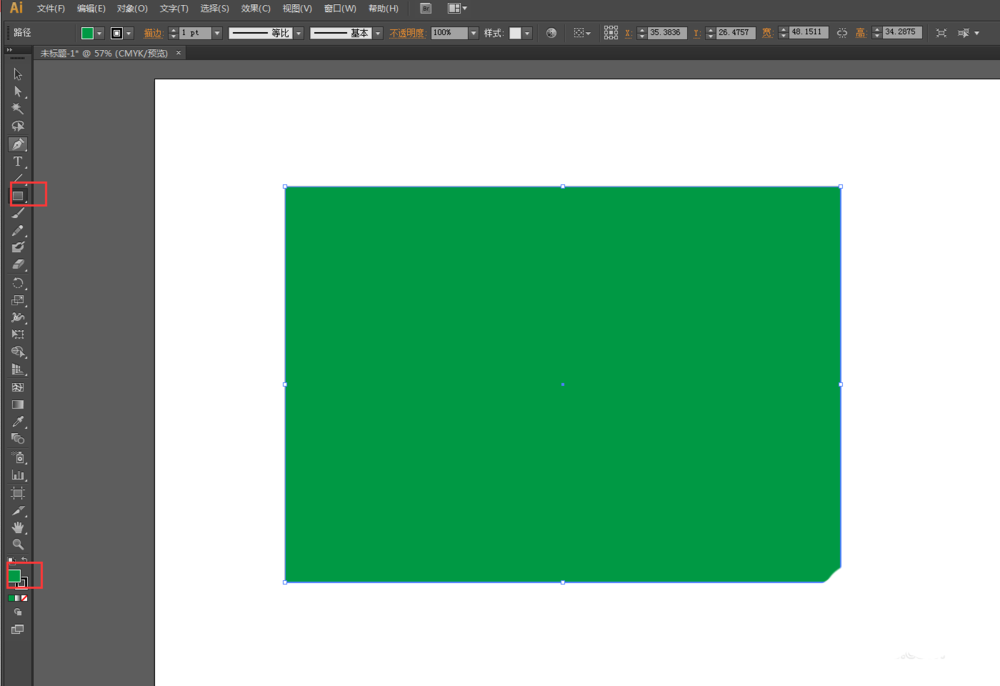This screenshot has width=1000, height=686.
Task: Toggle constrain width and height proportions link
Action: (842, 33)
